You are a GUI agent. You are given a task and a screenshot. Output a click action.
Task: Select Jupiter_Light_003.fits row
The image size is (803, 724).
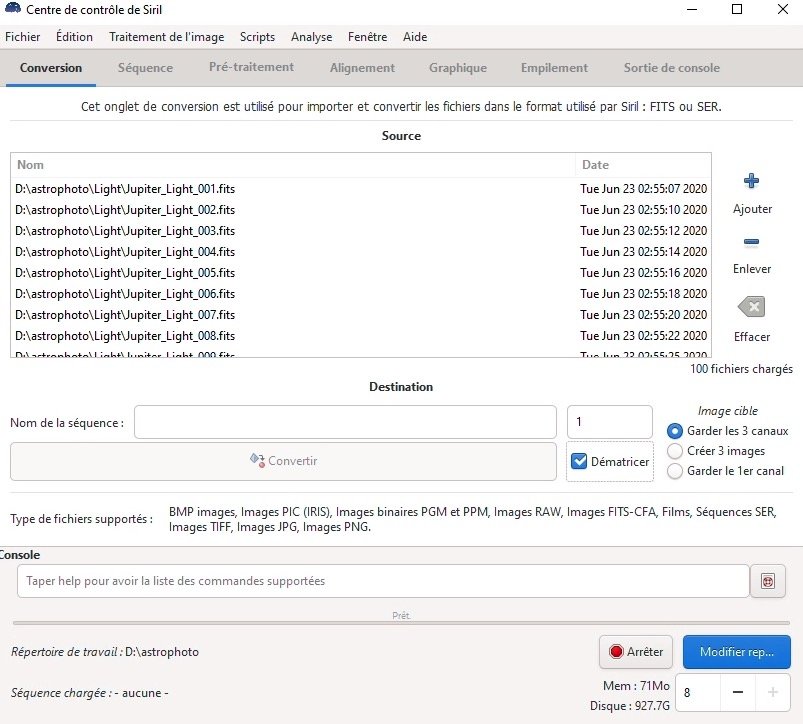361,231
